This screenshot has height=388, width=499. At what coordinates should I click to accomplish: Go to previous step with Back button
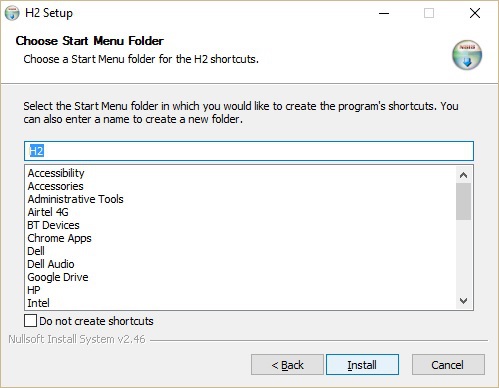[287, 365]
